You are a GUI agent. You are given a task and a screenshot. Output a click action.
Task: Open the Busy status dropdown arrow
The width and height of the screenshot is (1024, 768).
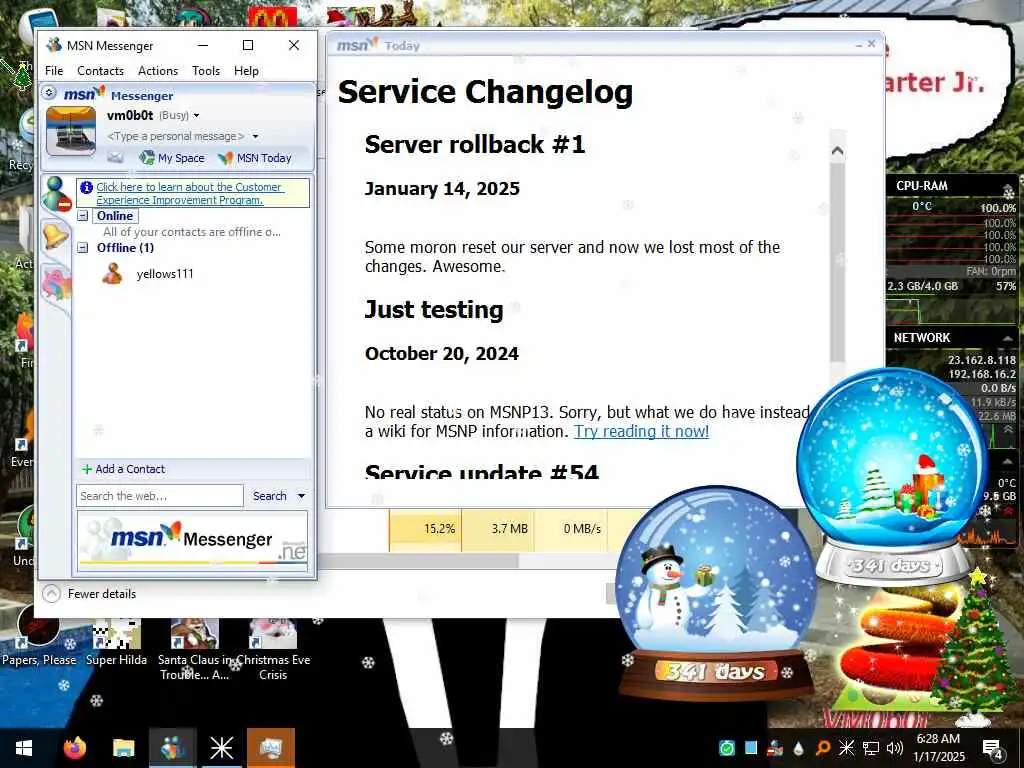196,116
